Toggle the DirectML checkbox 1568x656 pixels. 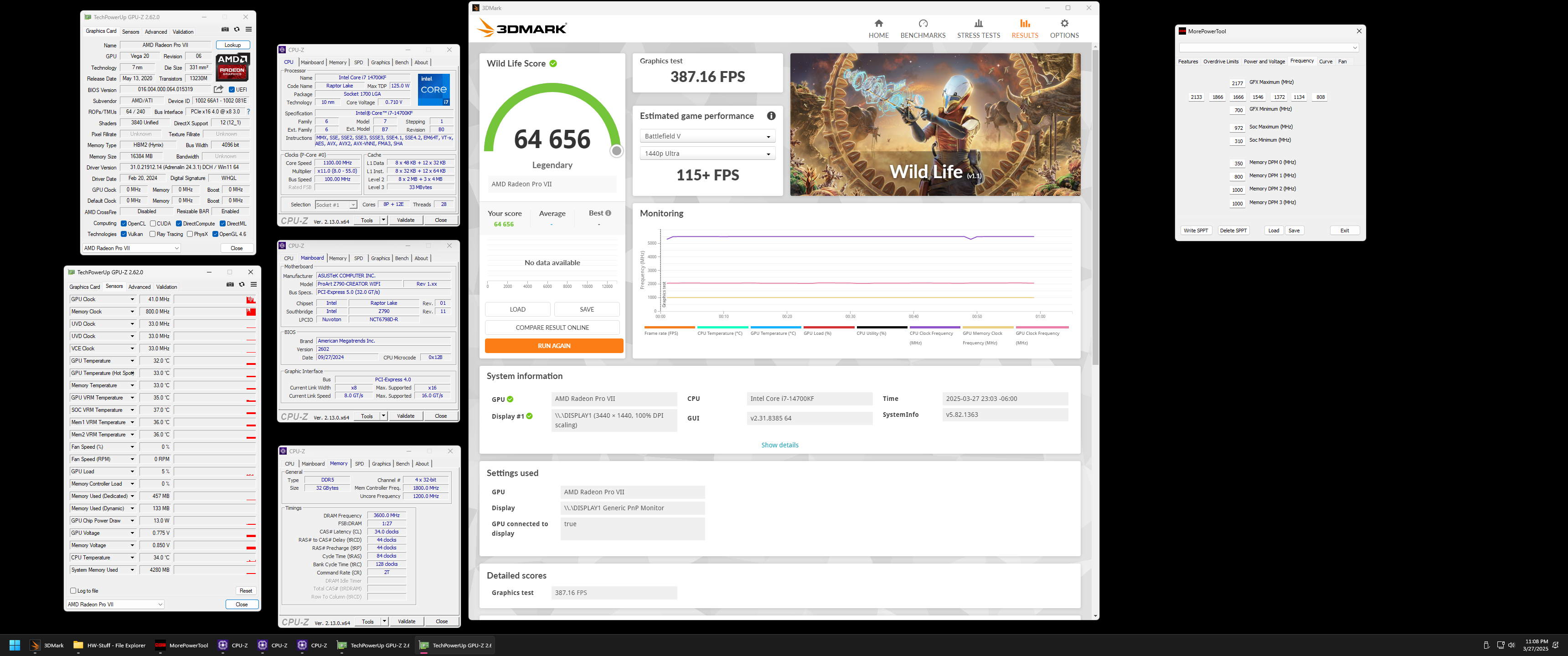pos(223,223)
